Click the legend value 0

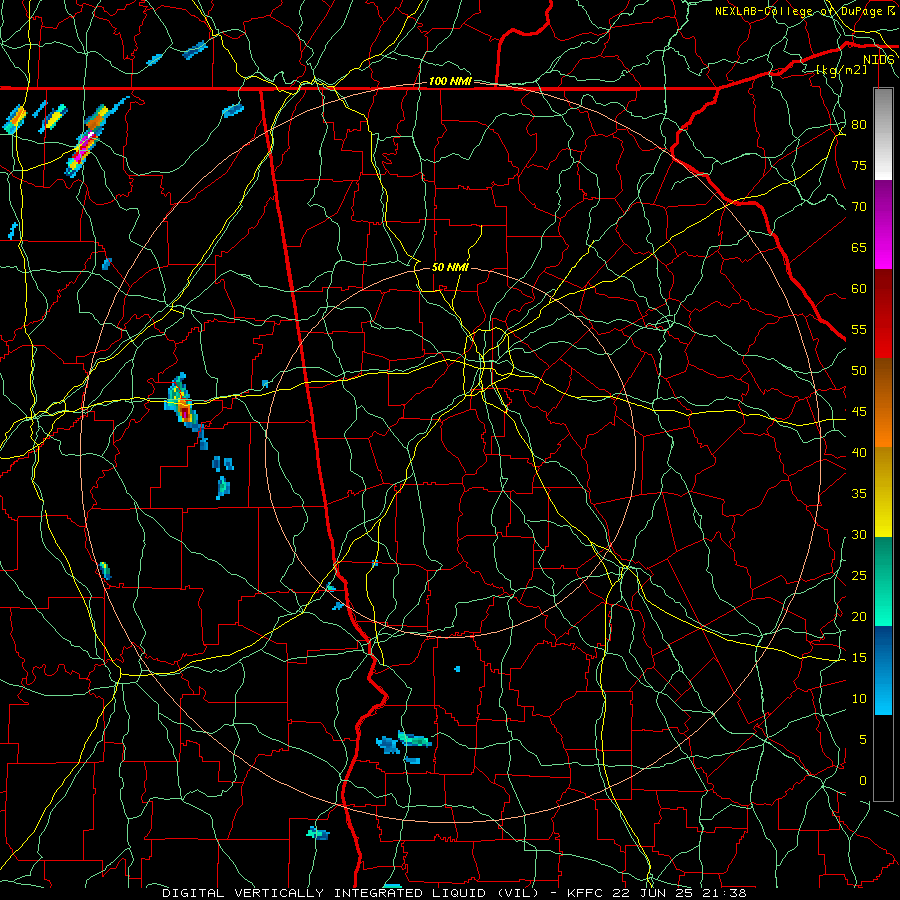(x=863, y=781)
